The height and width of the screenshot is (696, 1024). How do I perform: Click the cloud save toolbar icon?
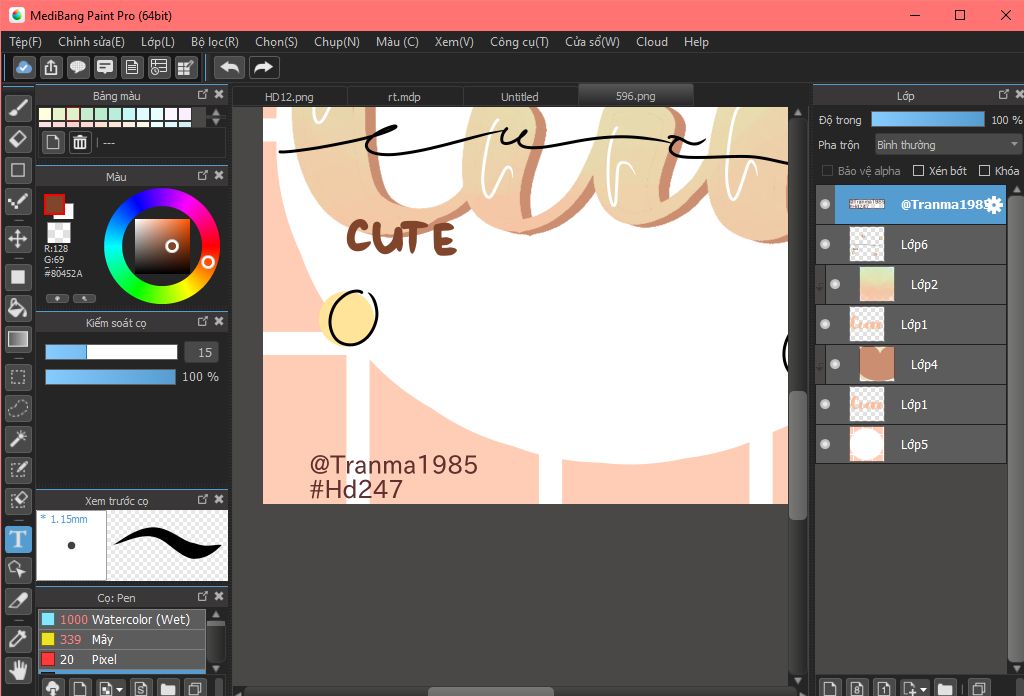click(x=24, y=67)
